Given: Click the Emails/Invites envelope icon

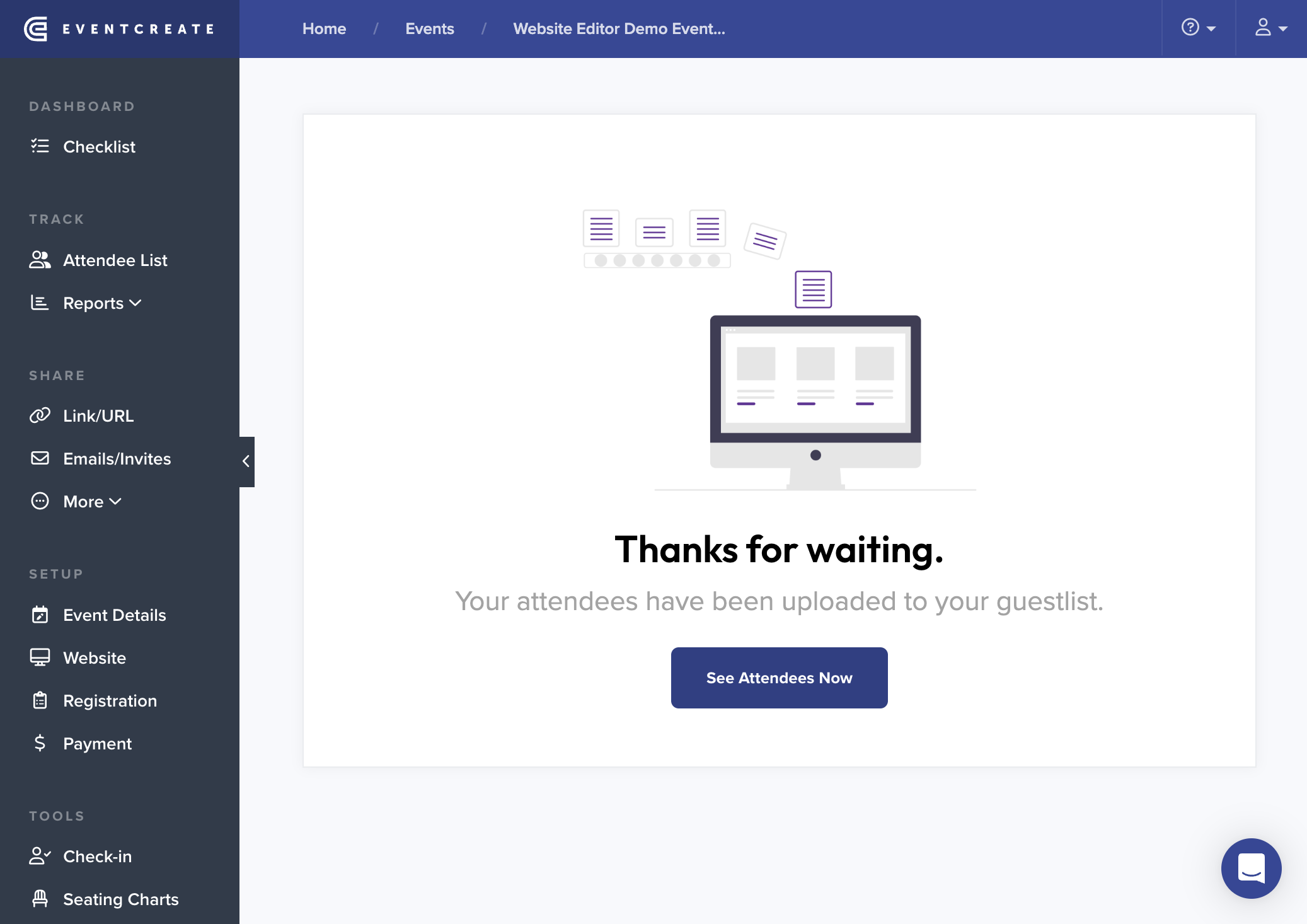Looking at the screenshot, I should point(40,458).
